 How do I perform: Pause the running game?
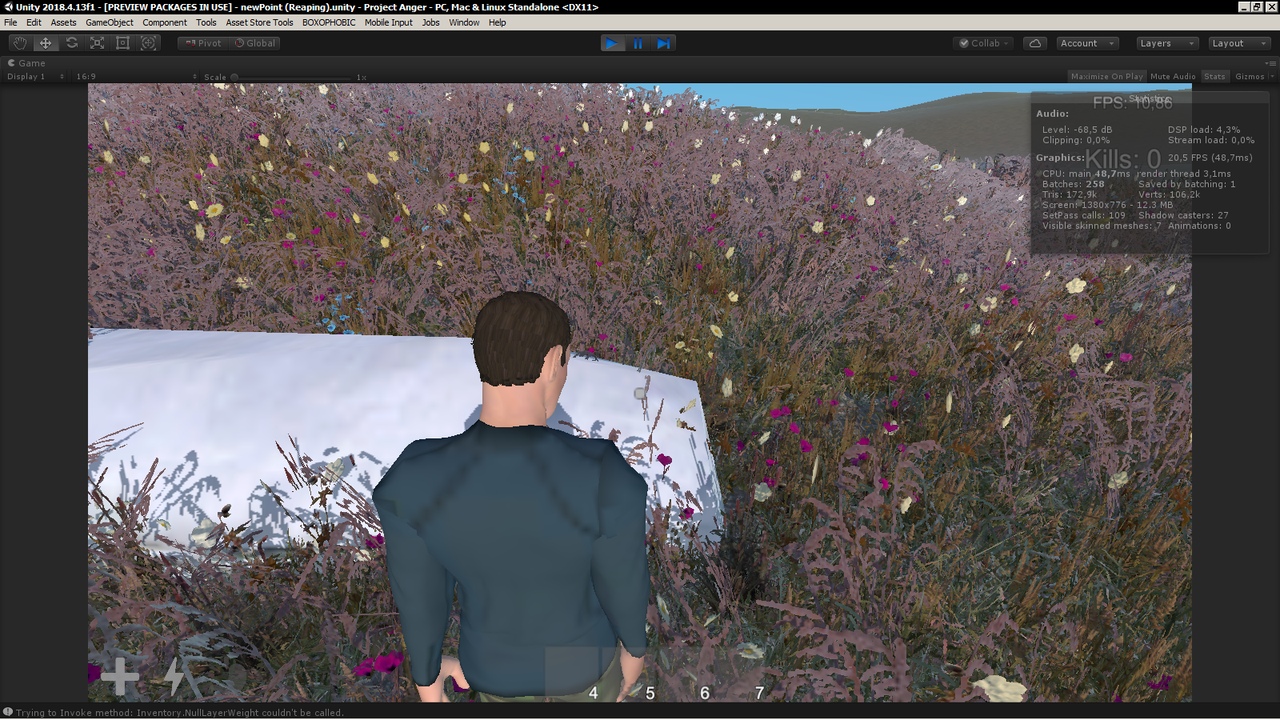tap(638, 43)
